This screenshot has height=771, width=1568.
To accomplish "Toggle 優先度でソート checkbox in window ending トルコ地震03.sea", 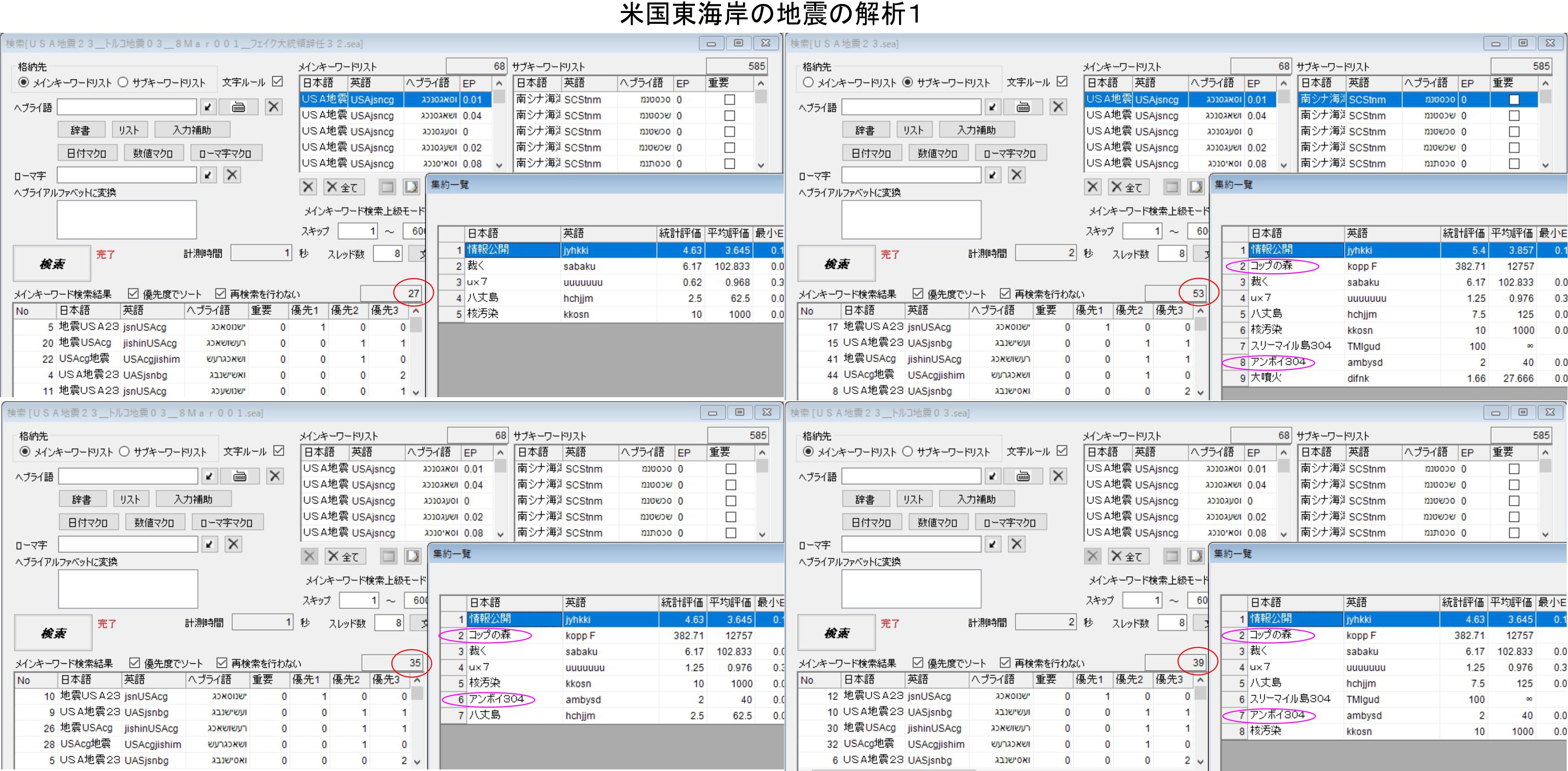I will pyautogui.click(x=918, y=663).
